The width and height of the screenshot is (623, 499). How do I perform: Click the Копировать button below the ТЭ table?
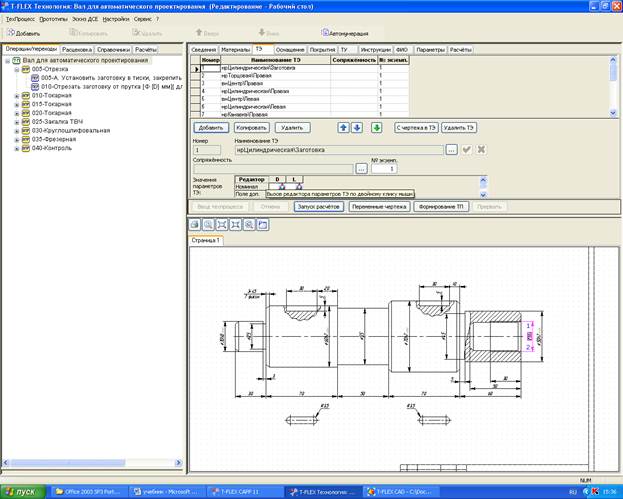tap(252, 128)
